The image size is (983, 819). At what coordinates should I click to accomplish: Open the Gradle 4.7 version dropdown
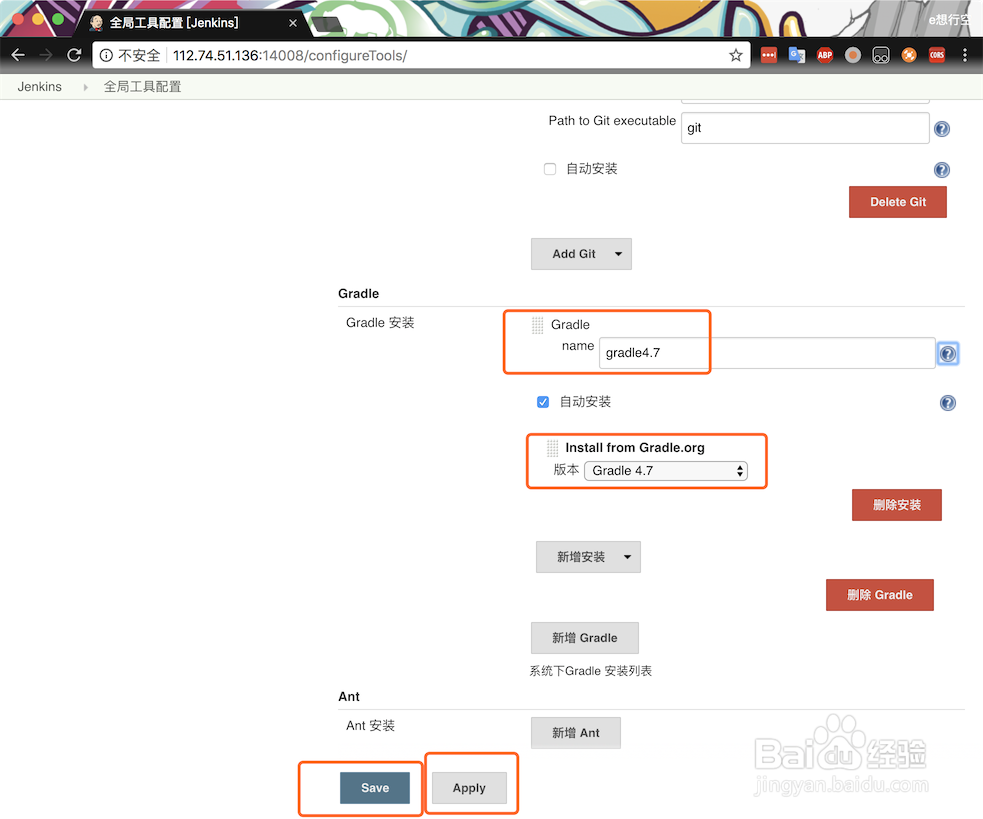click(666, 470)
